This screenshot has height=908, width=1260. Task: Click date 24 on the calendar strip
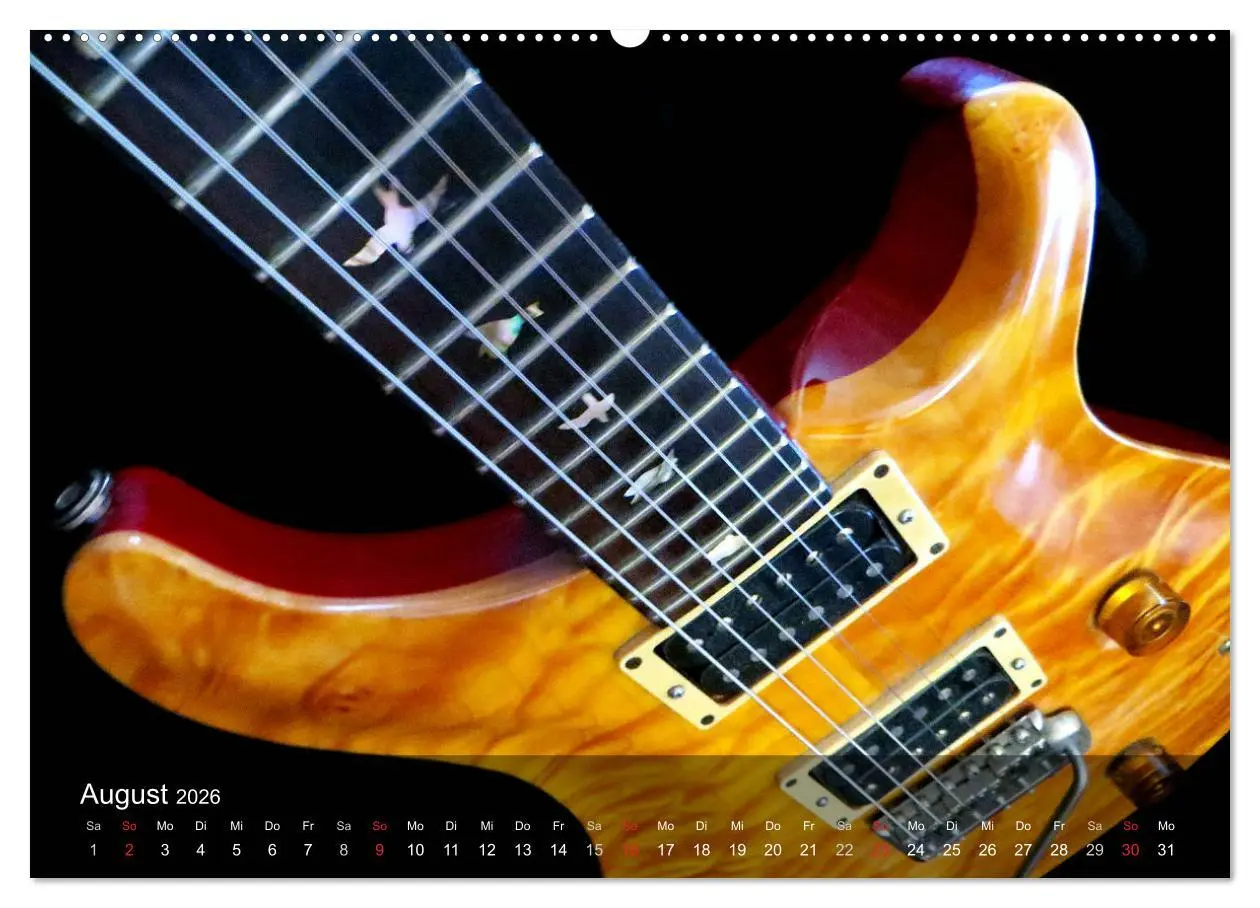[x=916, y=850]
